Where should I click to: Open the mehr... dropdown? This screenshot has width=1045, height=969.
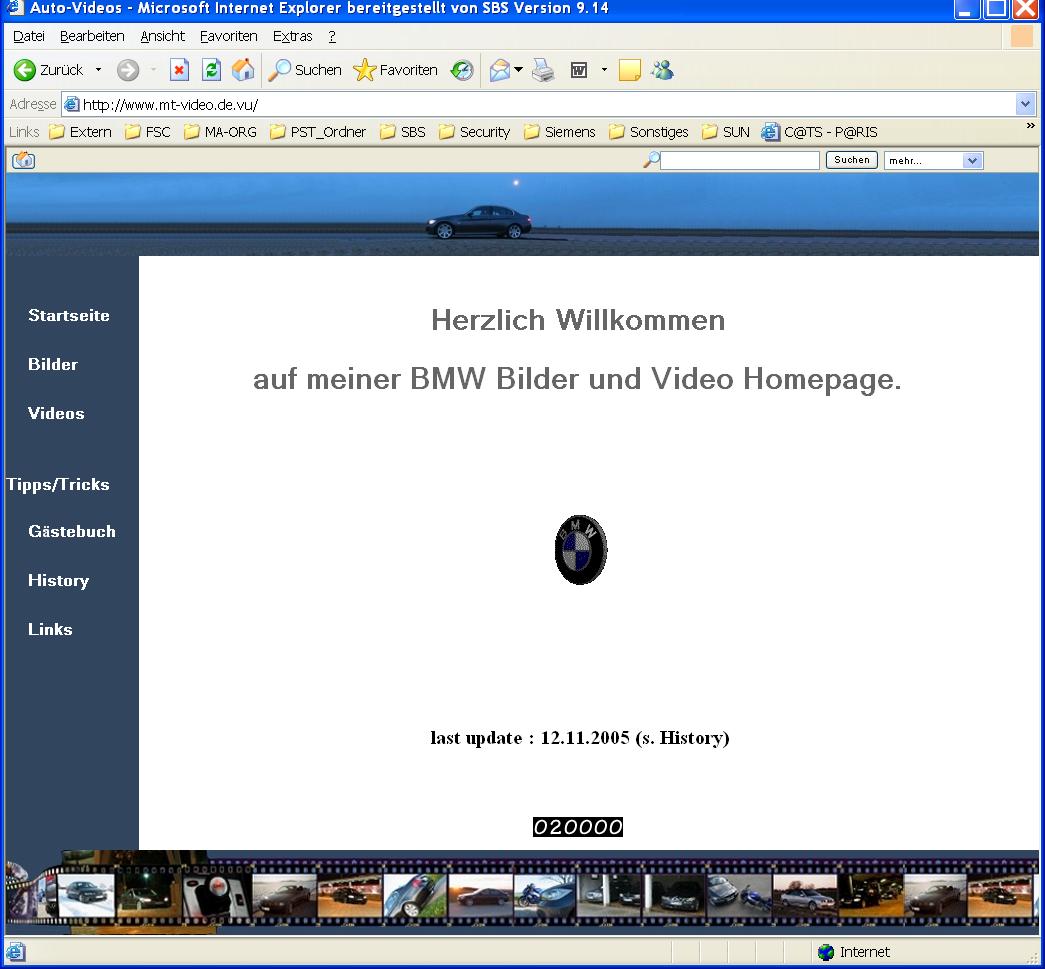[933, 161]
